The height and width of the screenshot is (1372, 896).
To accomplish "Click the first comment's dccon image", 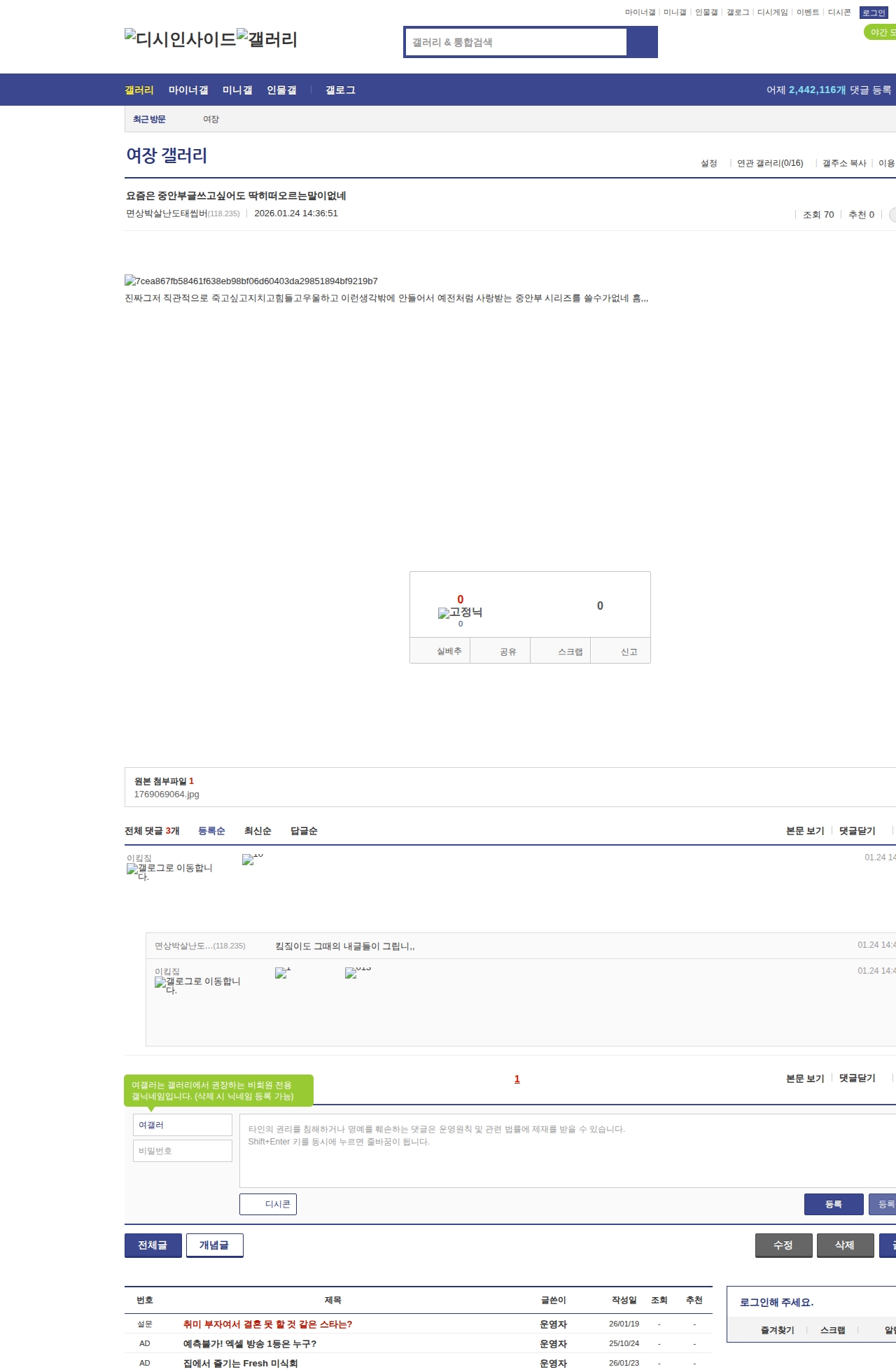I will tap(248, 860).
